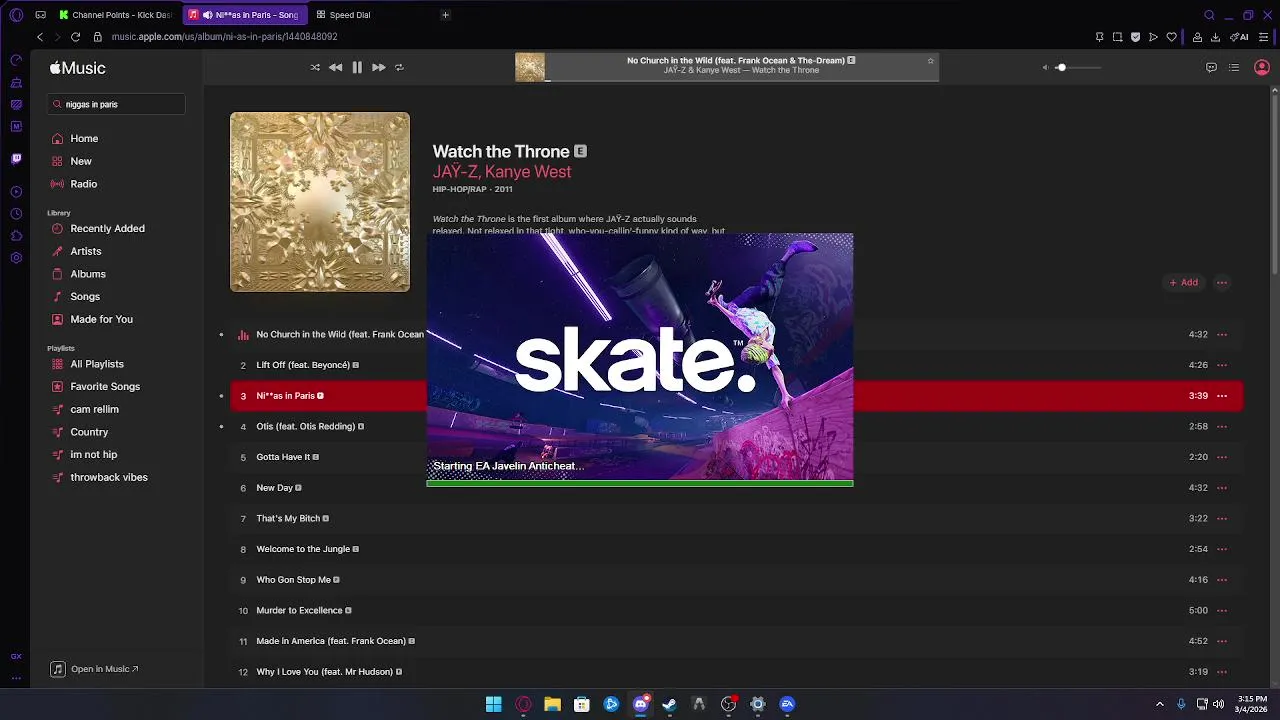Select the Why I Love You track
Screen dimensions: 1280x720
pyautogui.click(x=736, y=672)
